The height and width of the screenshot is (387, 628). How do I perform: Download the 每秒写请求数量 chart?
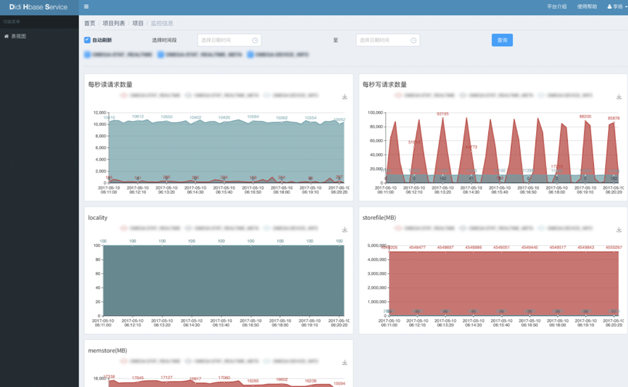tap(619, 97)
